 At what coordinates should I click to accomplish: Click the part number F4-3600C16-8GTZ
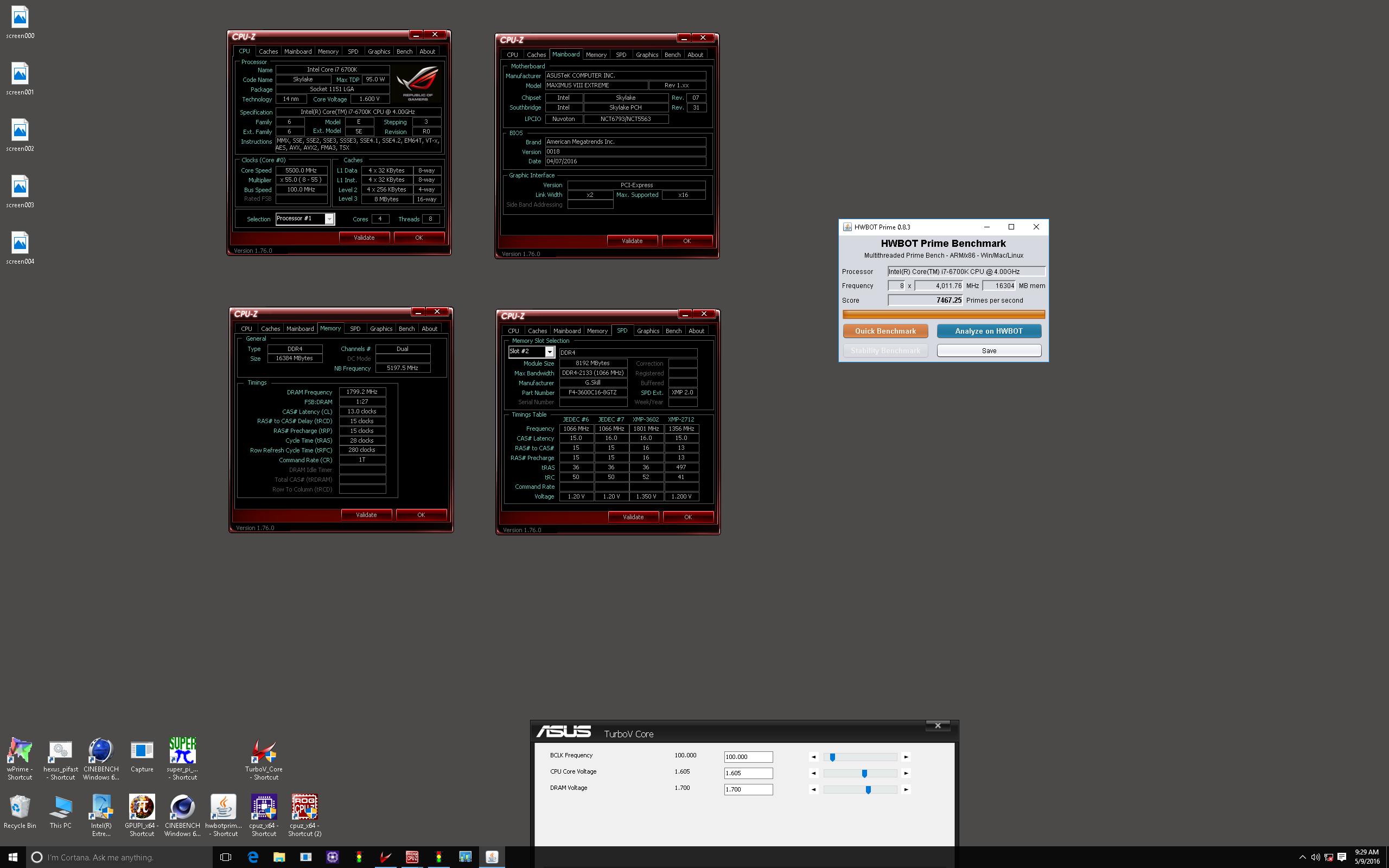coord(593,393)
